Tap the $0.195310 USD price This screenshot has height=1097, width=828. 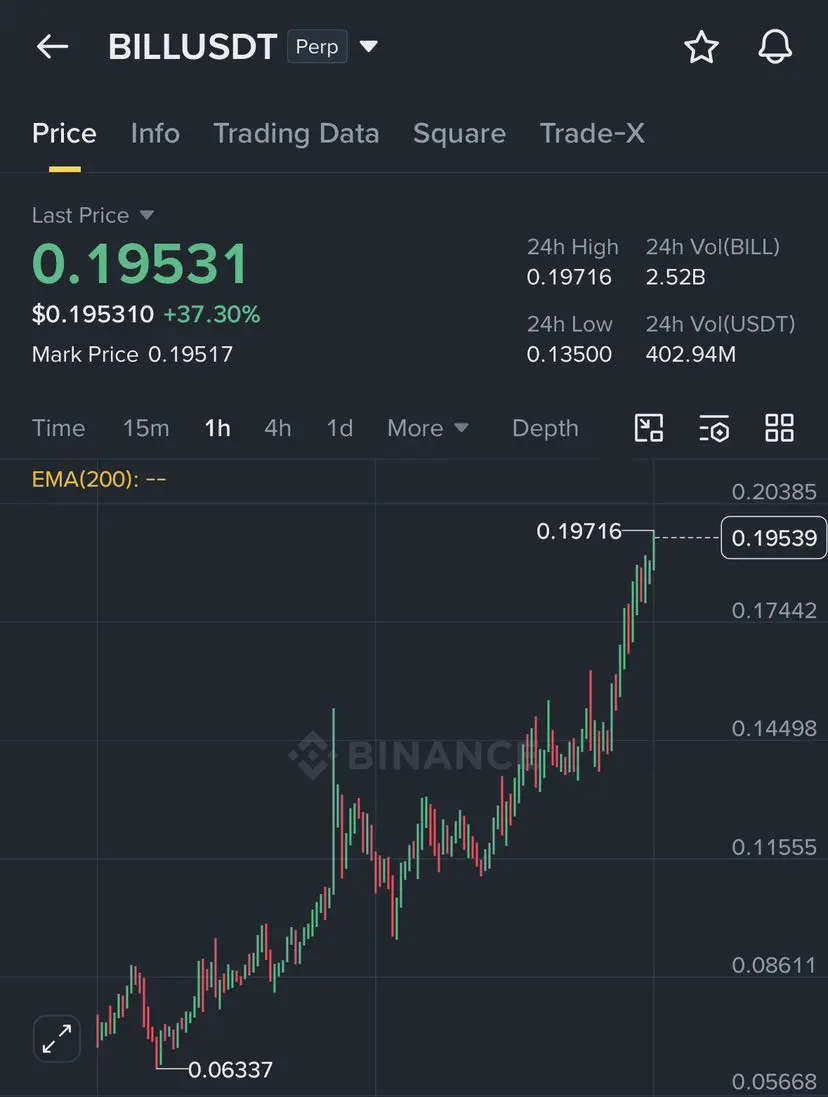click(93, 314)
